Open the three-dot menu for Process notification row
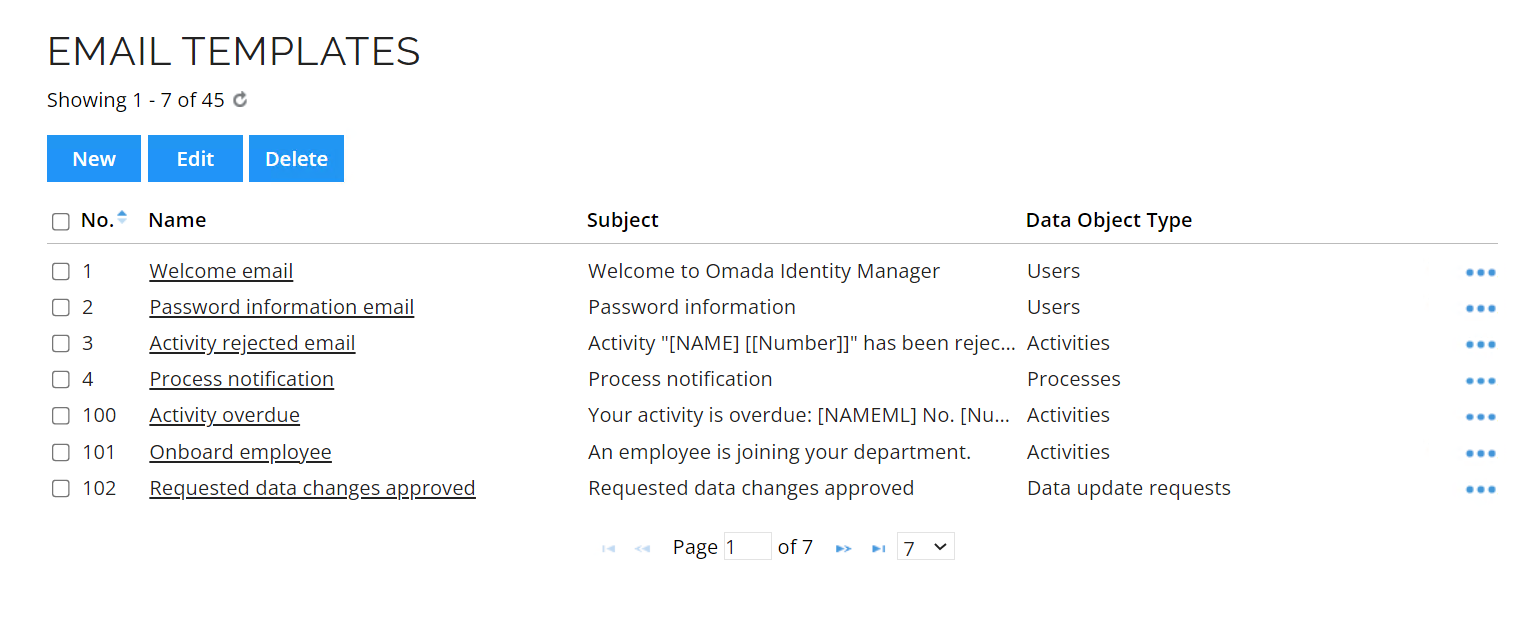 coord(1480,381)
